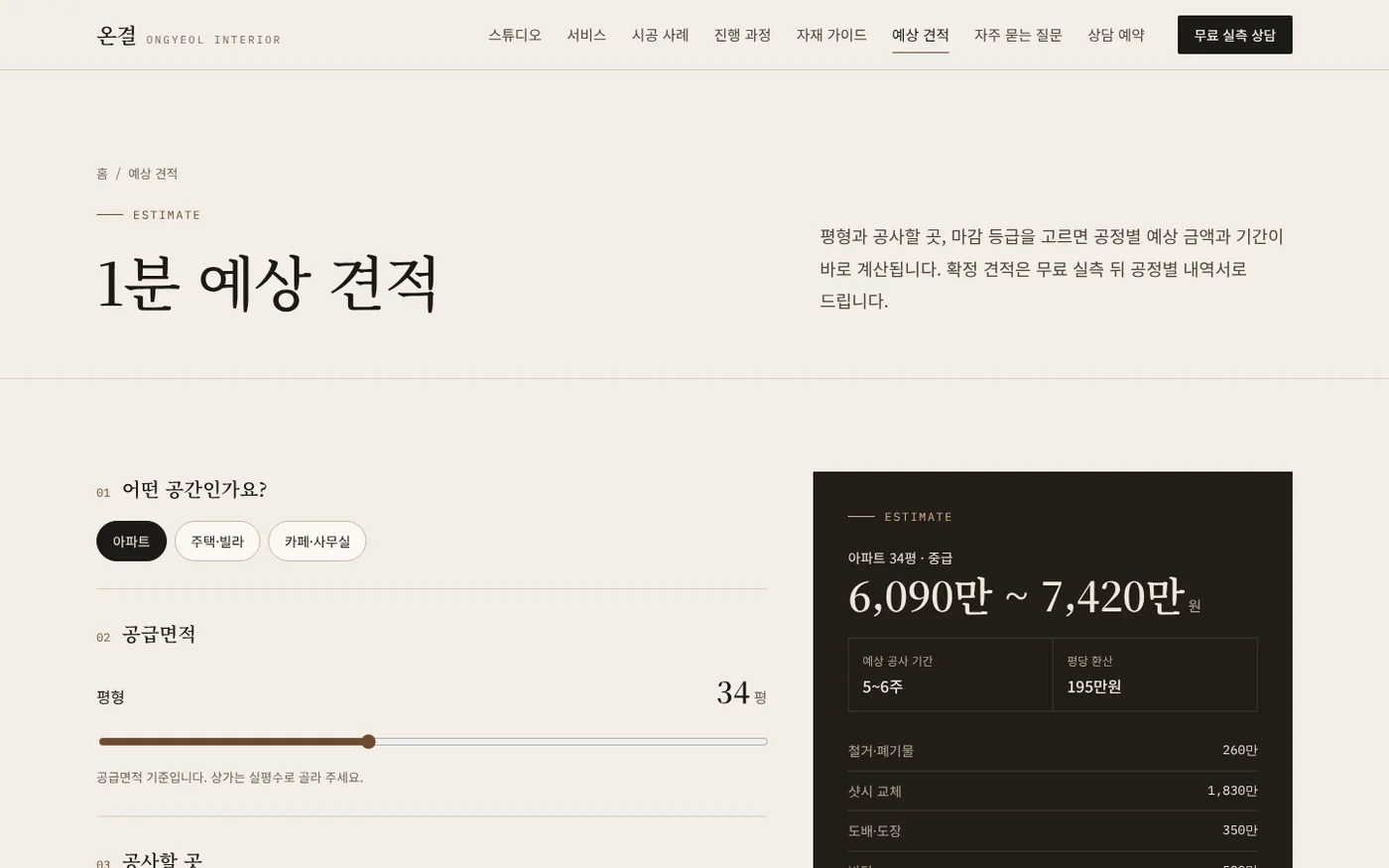Select 진행 과정 in the top menu

[x=742, y=35]
